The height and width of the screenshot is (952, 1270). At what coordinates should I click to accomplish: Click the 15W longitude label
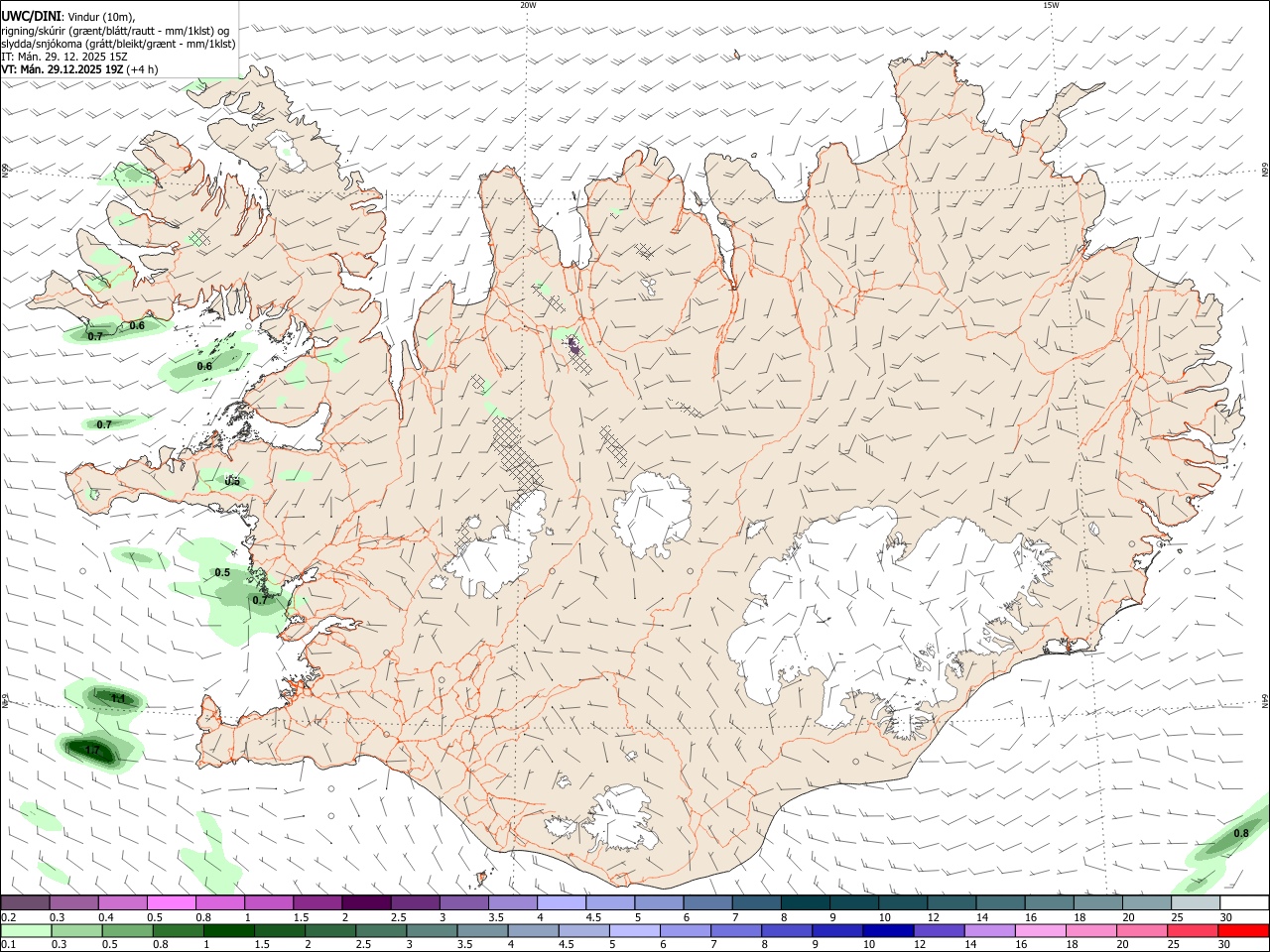click(x=1051, y=5)
